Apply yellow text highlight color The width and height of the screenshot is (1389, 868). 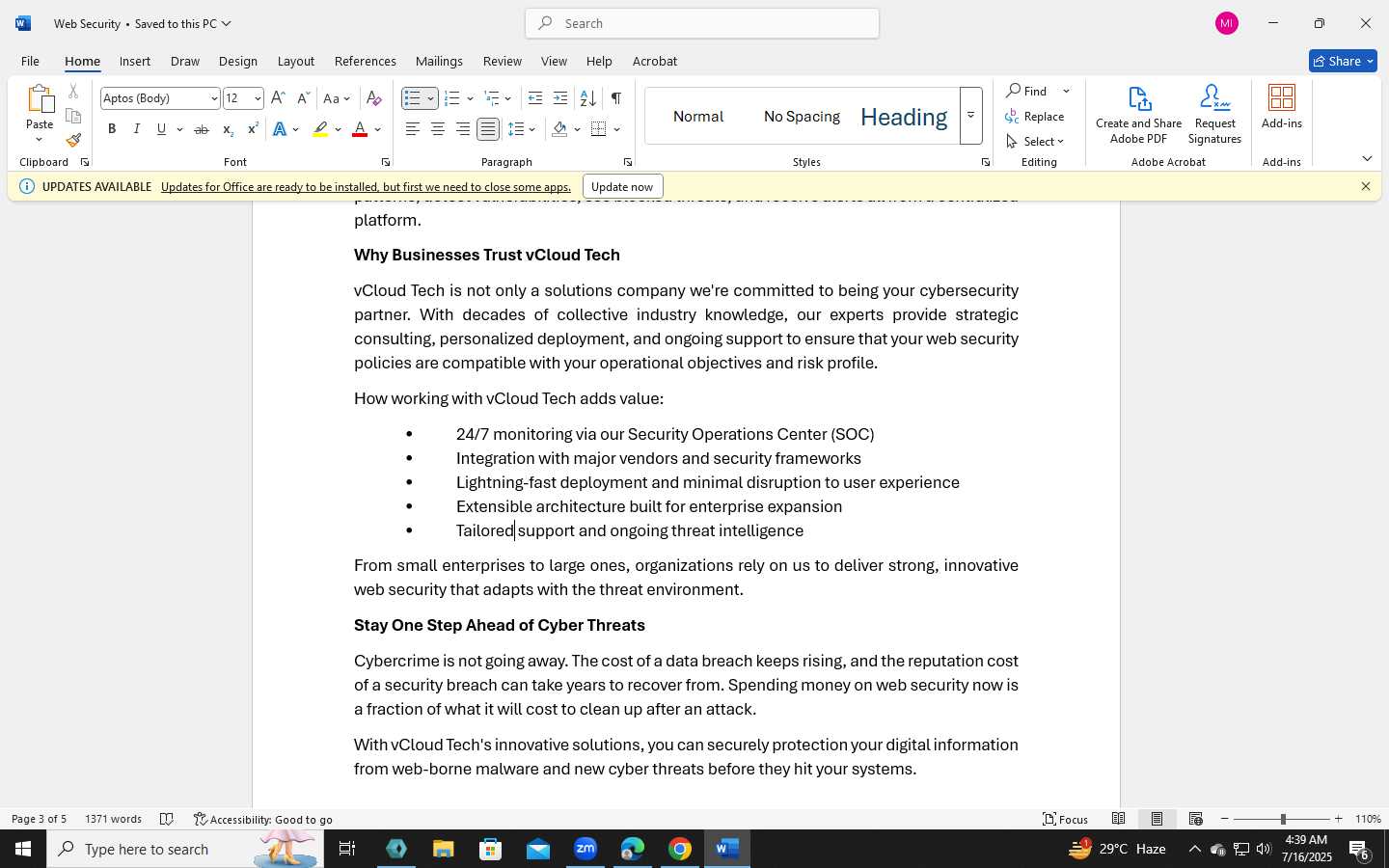321,129
